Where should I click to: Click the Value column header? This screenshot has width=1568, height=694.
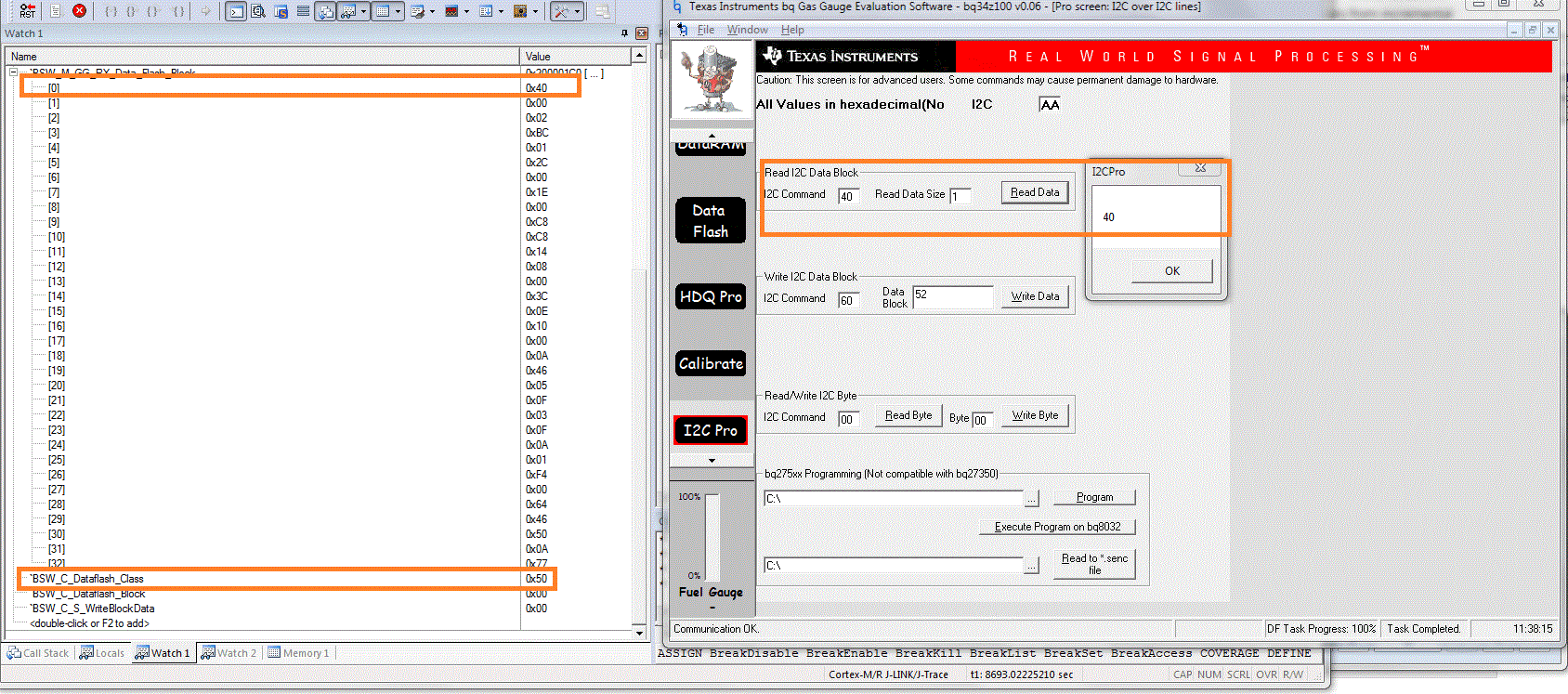pyautogui.click(x=575, y=57)
